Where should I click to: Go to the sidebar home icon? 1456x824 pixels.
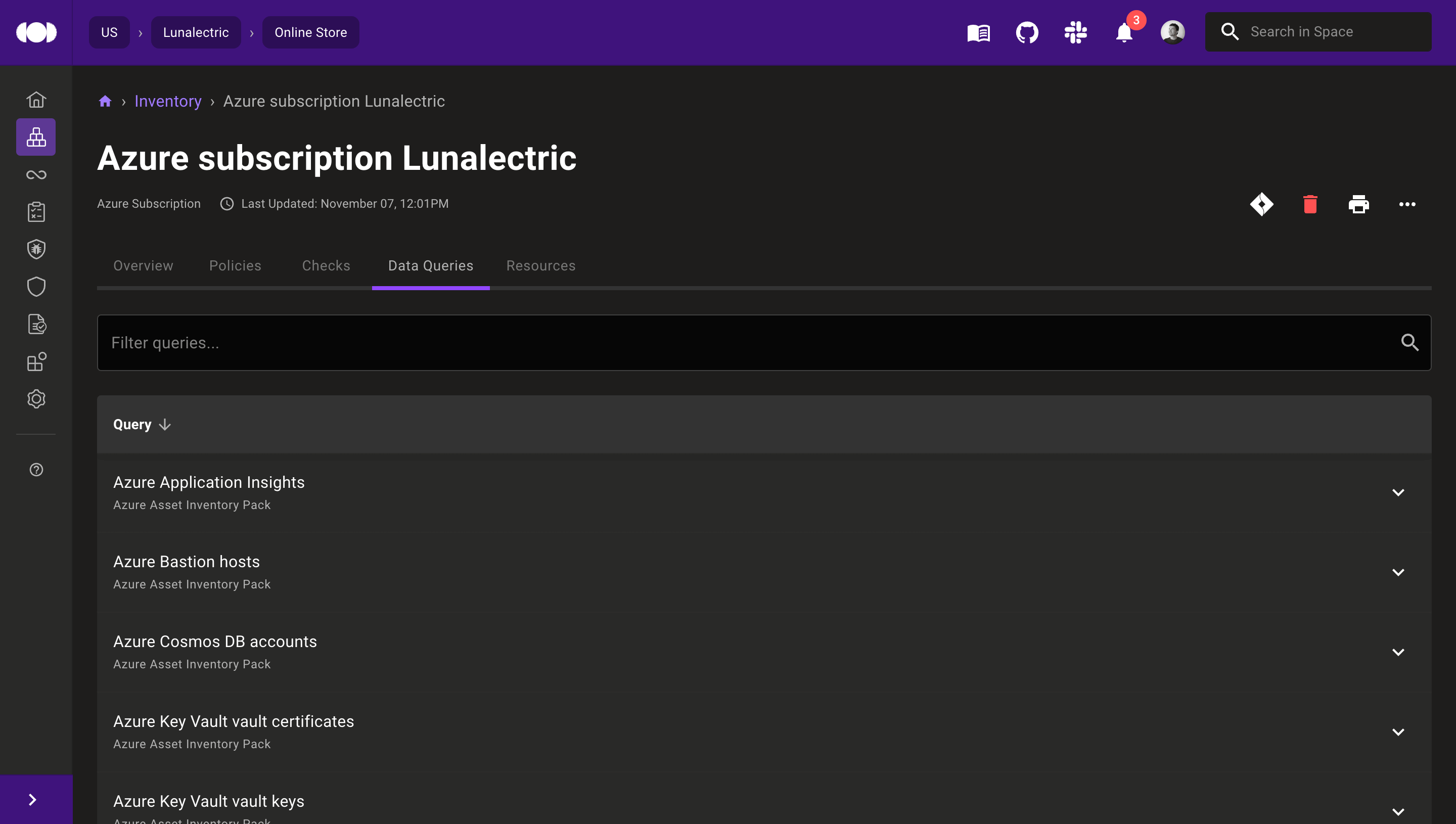[36, 100]
